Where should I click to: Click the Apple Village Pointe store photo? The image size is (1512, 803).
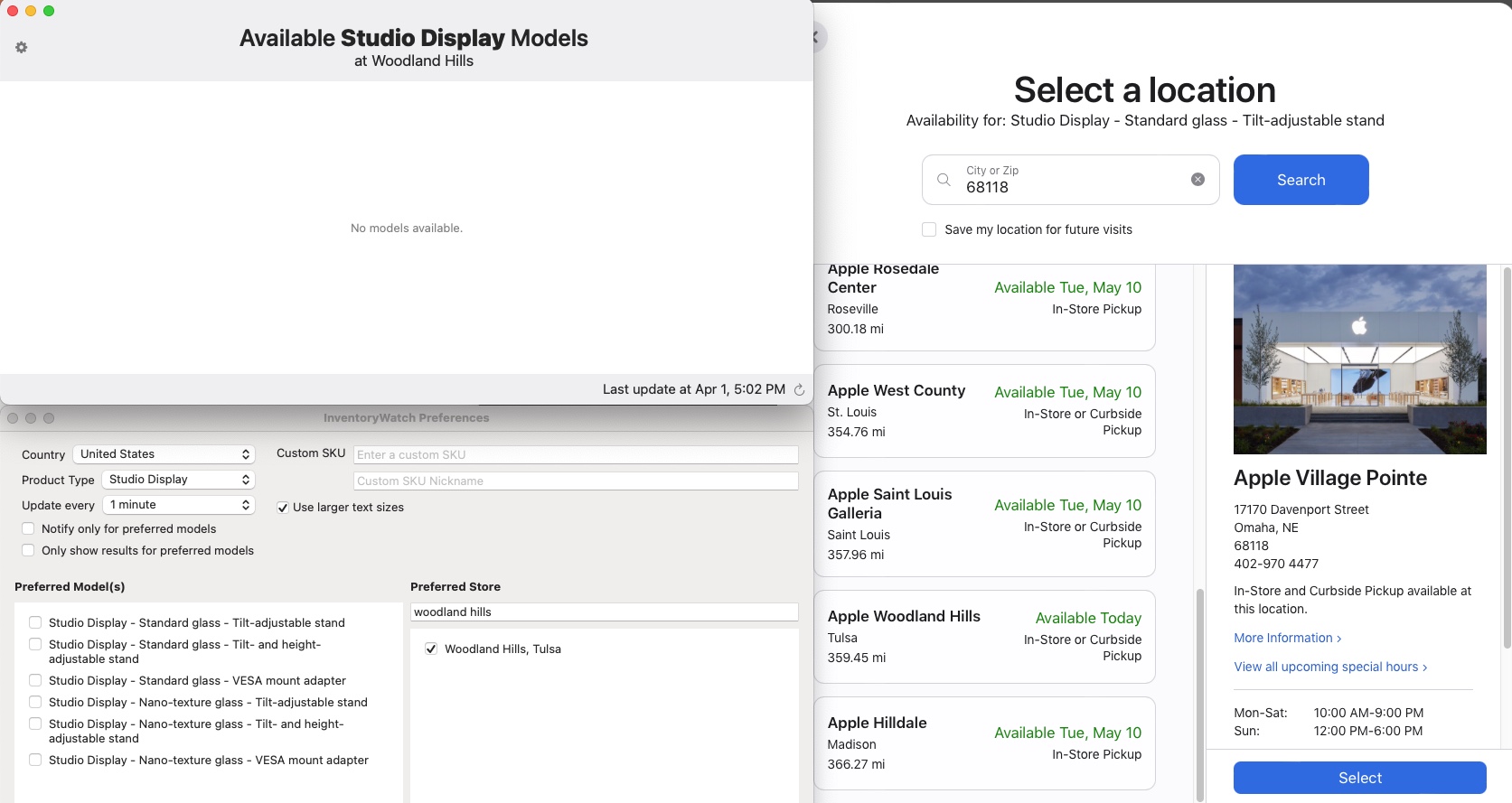[x=1359, y=359]
